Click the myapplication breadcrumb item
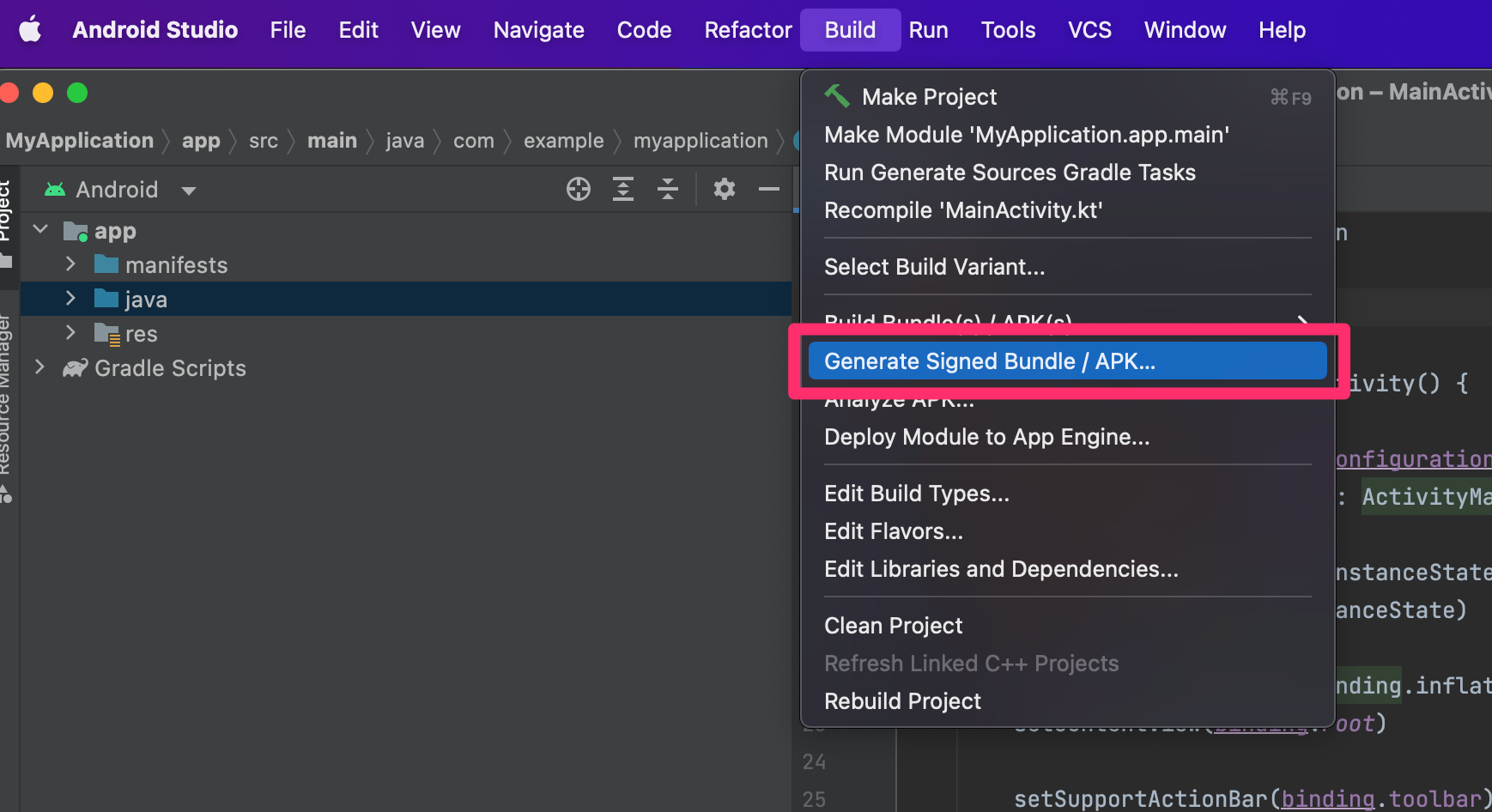The width and height of the screenshot is (1492, 812). 701,140
